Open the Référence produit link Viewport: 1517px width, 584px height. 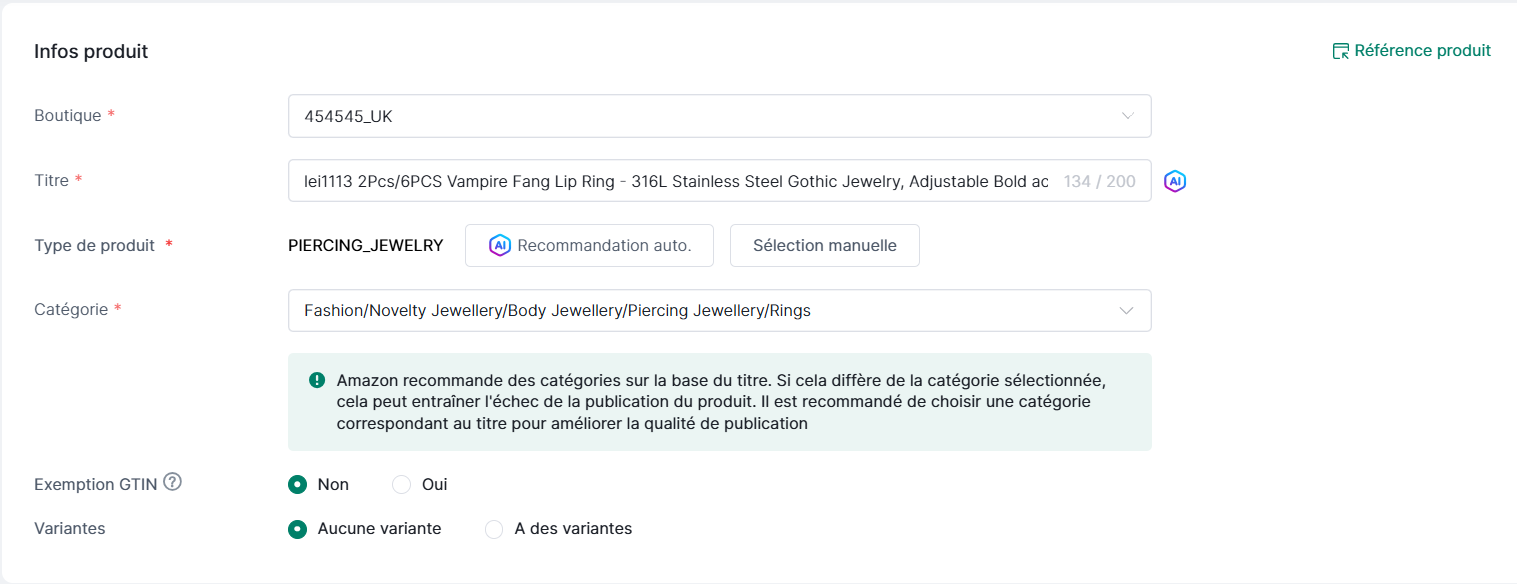coord(1422,51)
